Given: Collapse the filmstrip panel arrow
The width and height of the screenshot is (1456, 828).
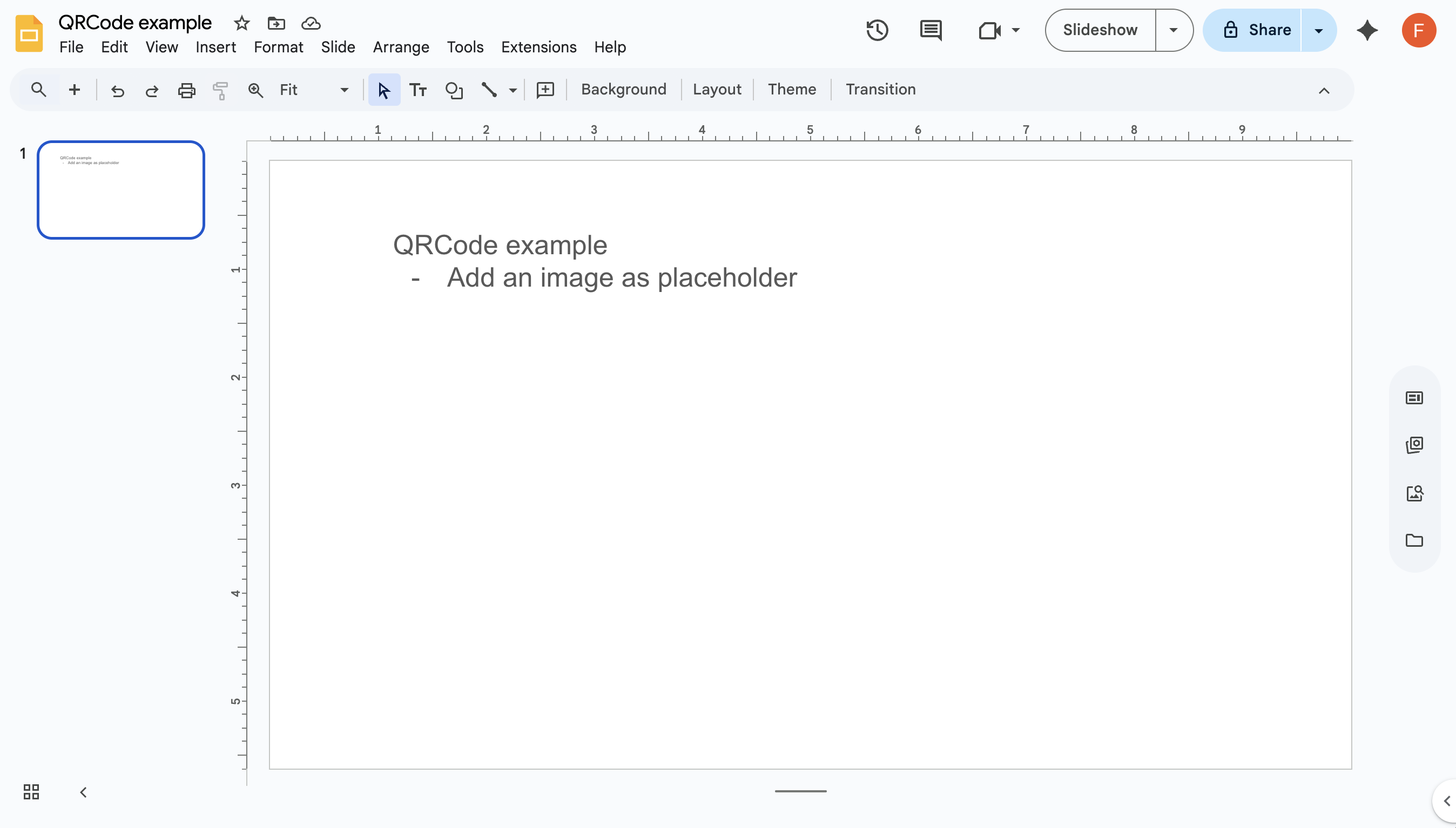Looking at the screenshot, I should click(83, 792).
